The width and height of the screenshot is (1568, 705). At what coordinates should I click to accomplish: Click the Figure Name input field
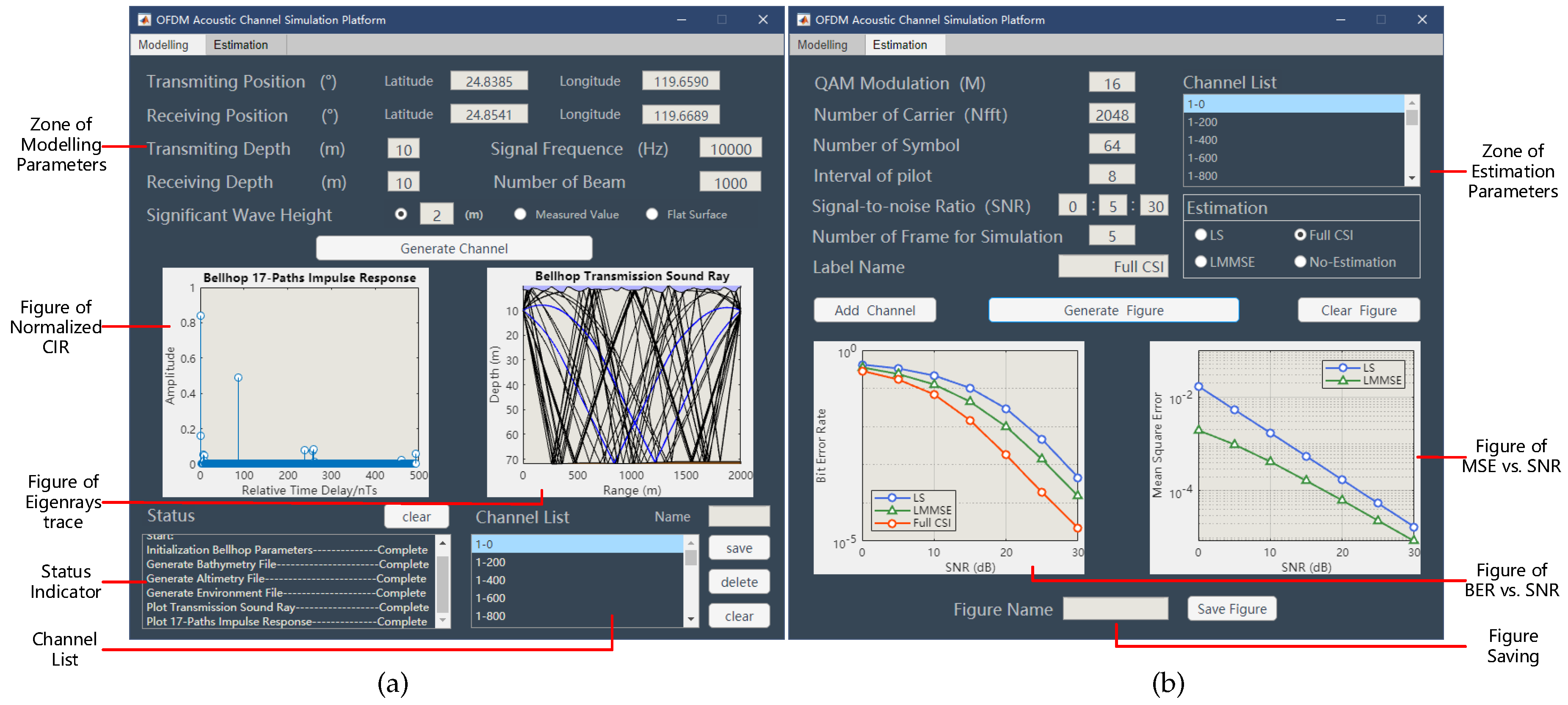[1115, 609]
